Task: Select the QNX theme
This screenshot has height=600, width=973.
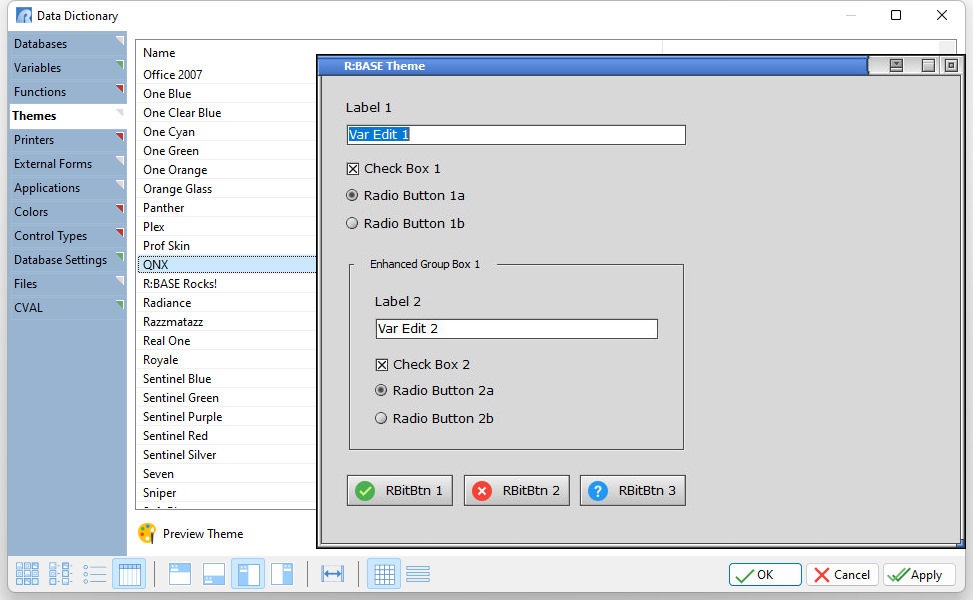Action: 226,265
